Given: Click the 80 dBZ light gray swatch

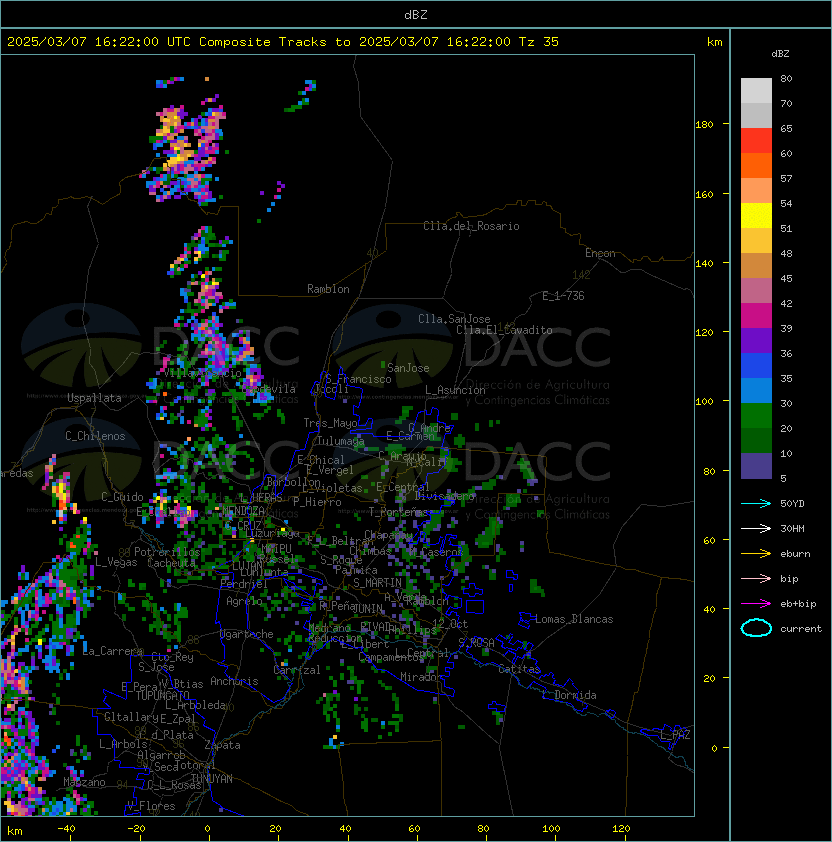Looking at the screenshot, I should [756, 90].
